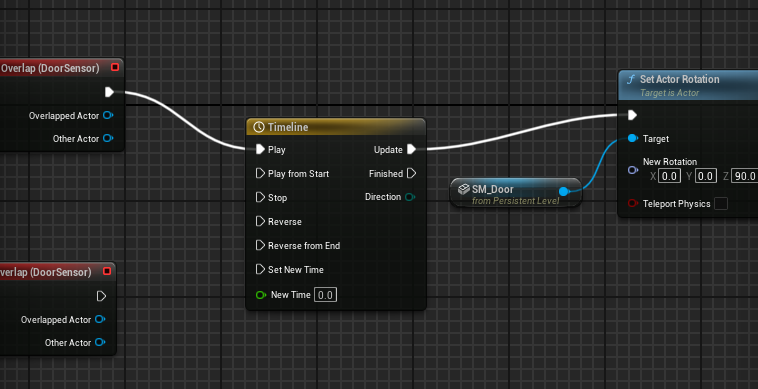Click the Timeline Update output pin
Viewport: 758px width, 389px height.
[x=411, y=149]
